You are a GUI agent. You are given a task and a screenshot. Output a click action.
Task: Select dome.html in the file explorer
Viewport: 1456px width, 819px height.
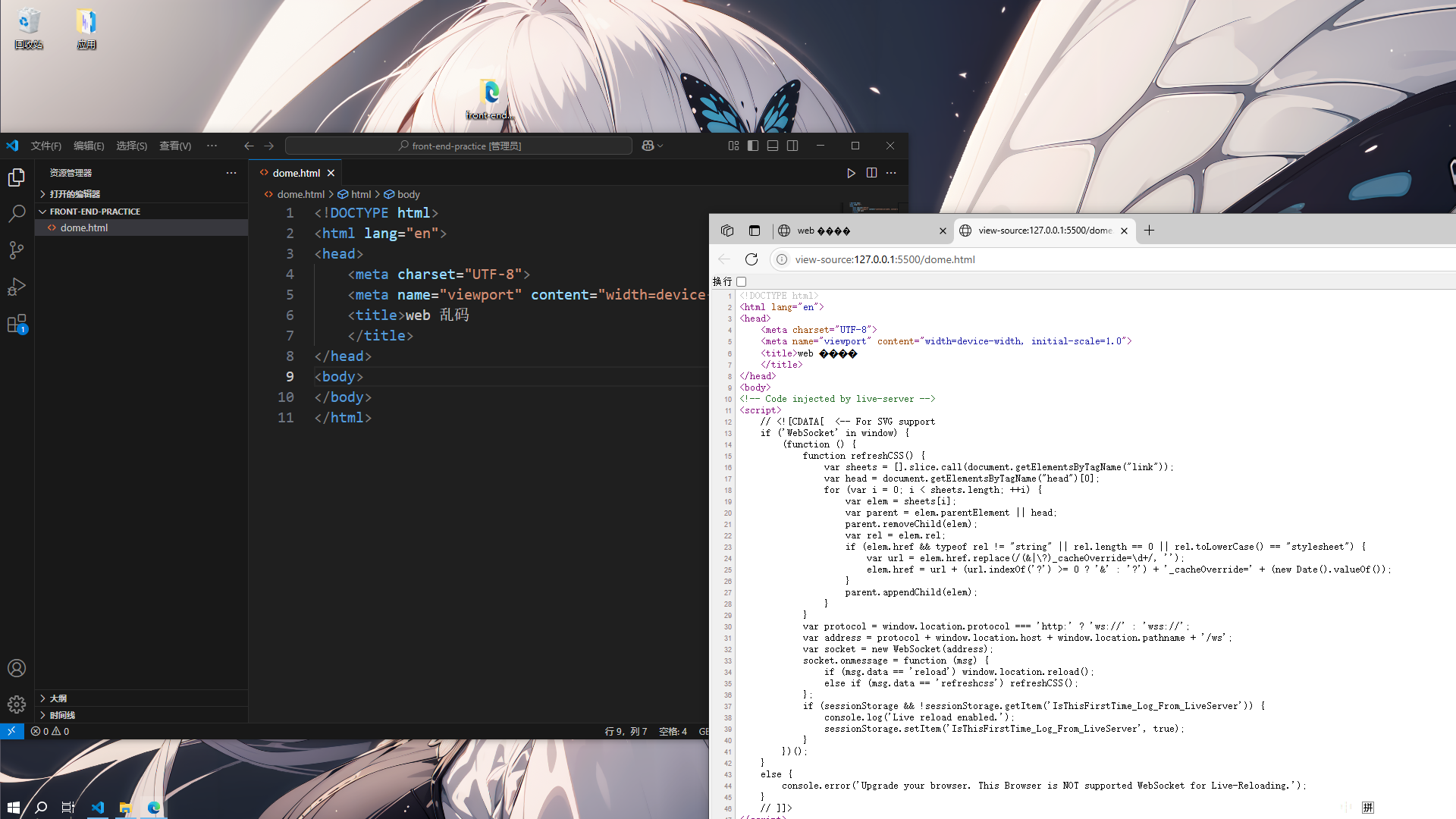click(84, 227)
